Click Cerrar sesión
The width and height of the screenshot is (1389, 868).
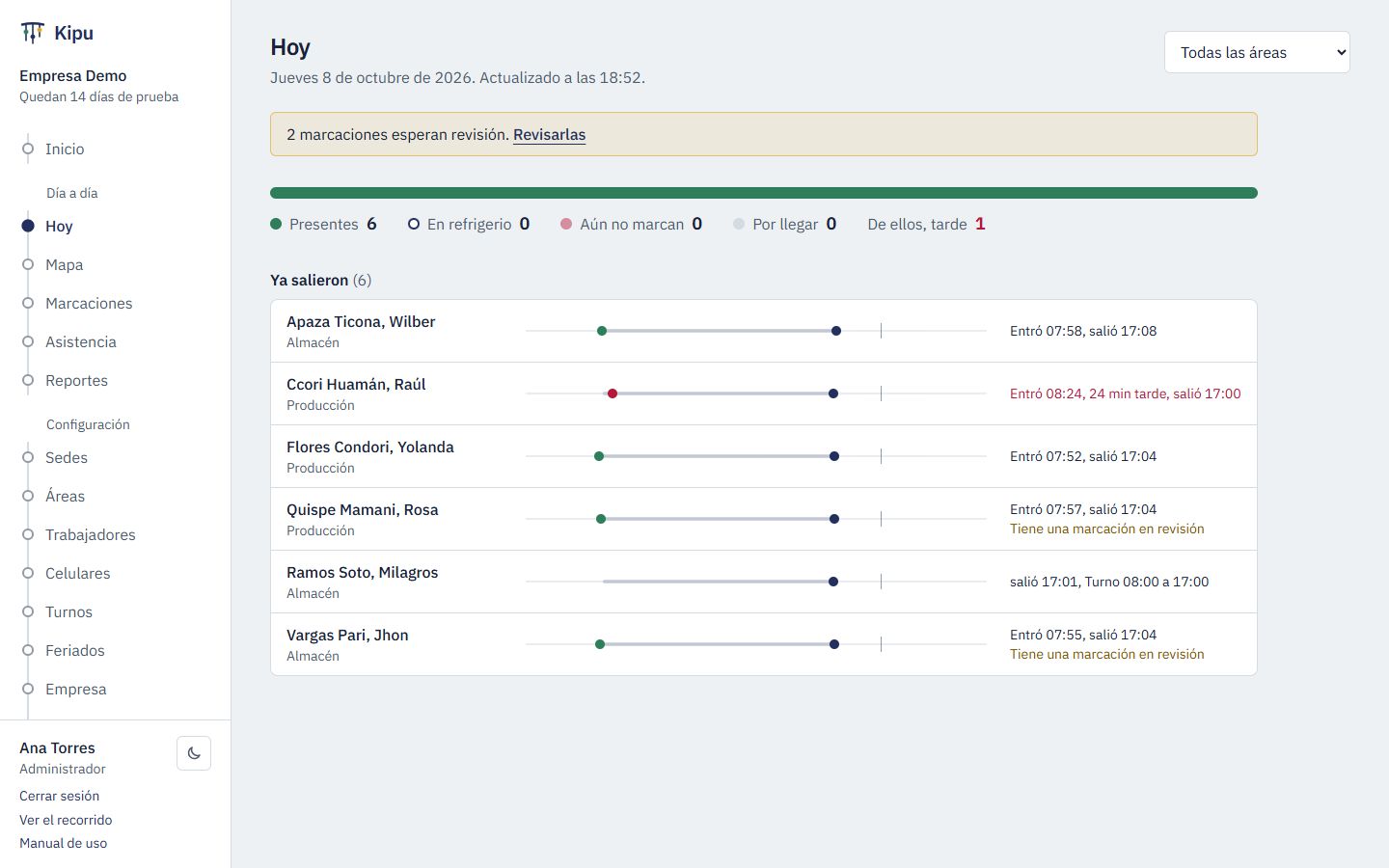pos(59,796)
